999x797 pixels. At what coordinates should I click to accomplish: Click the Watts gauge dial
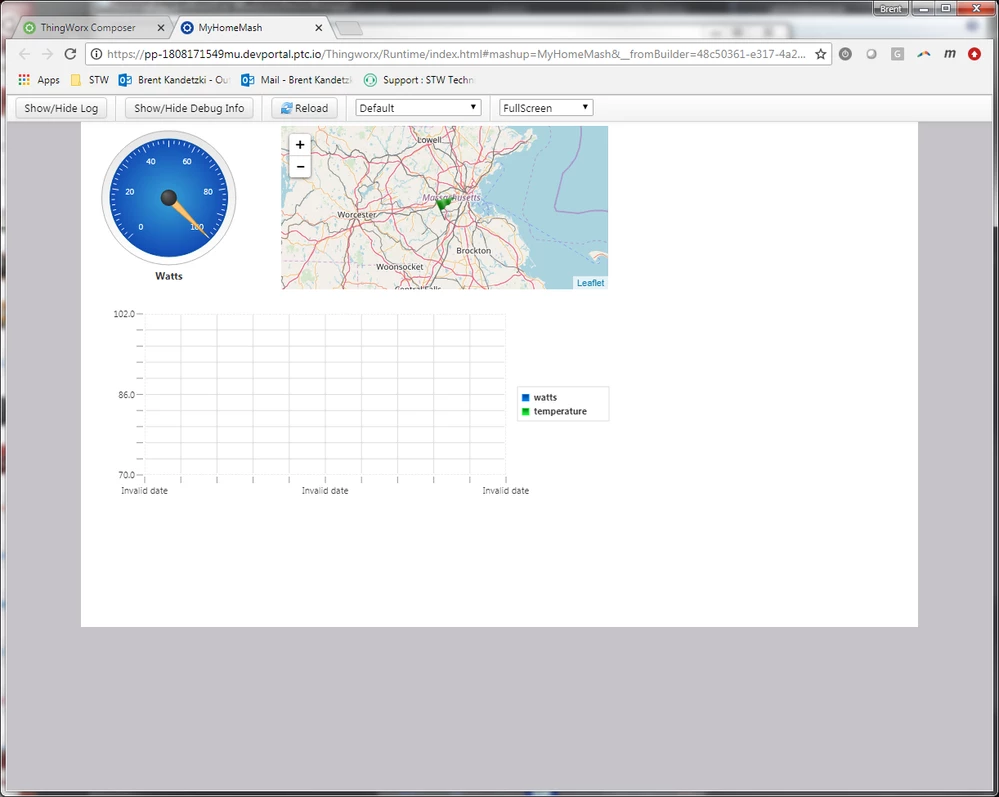point(169,197)
